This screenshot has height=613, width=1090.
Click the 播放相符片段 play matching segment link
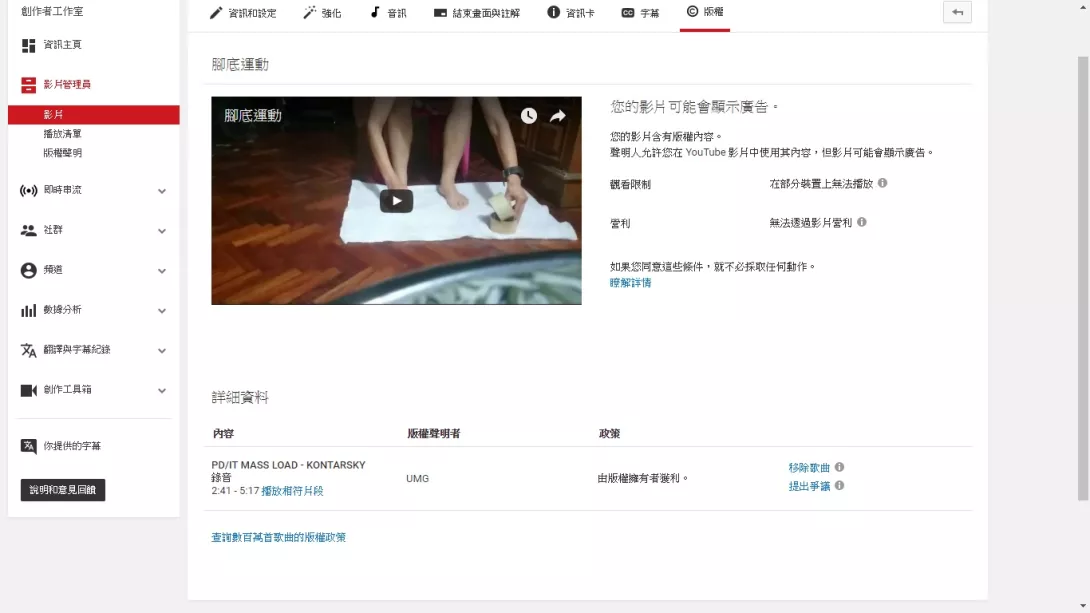[292, 491]
